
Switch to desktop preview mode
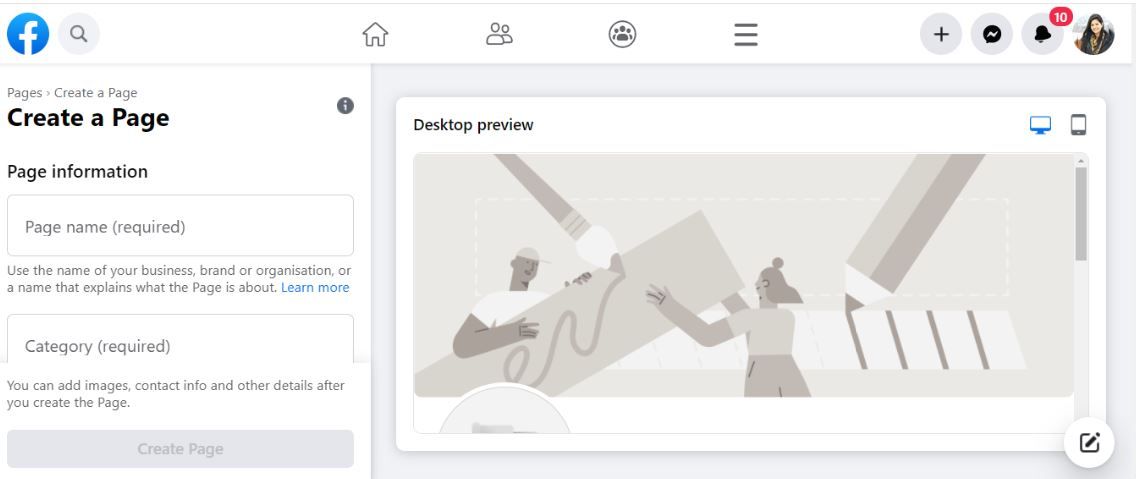(1041, 125)
